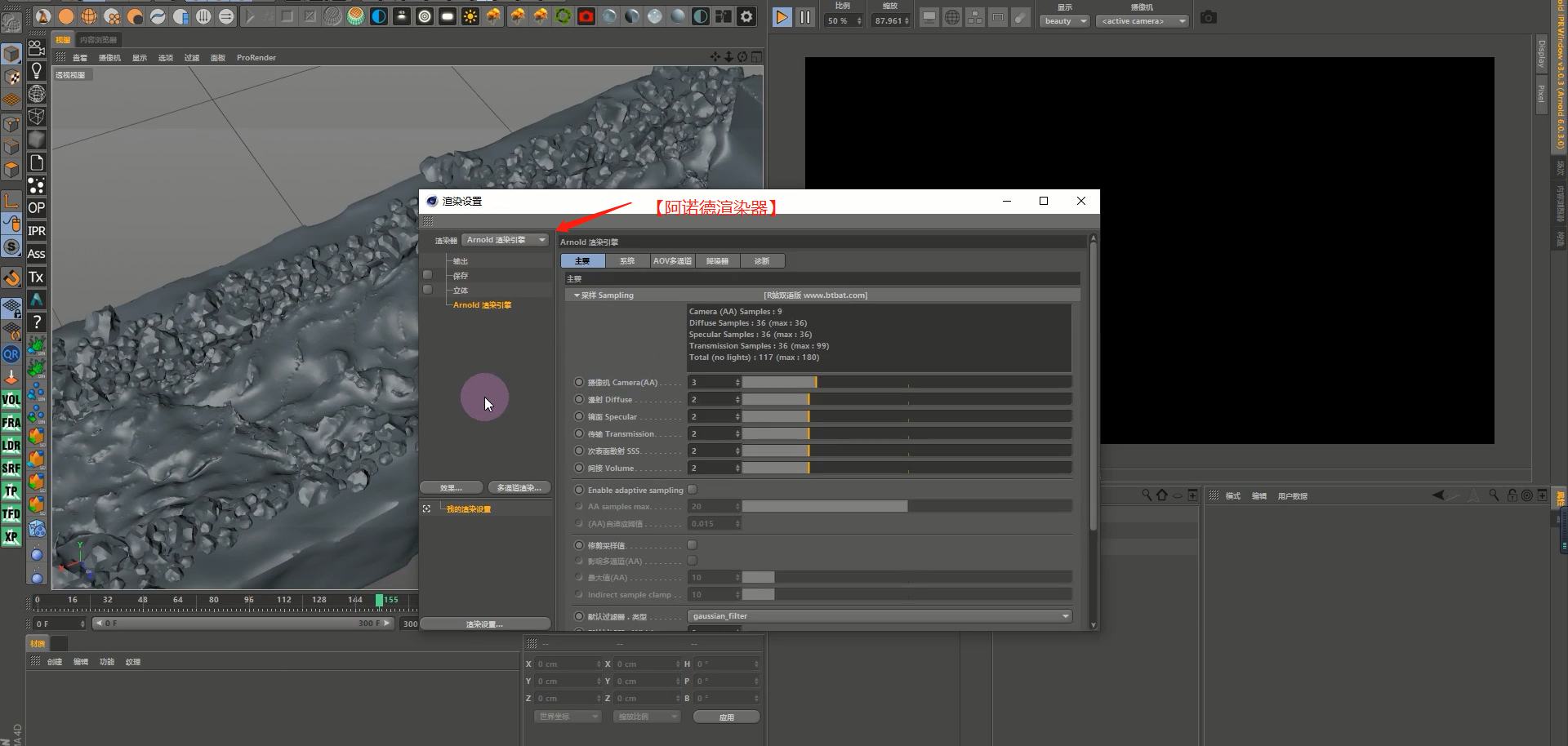The image size is (1568, 746).
Task: Select the FRA plugin icon
Action: (11, 423)
